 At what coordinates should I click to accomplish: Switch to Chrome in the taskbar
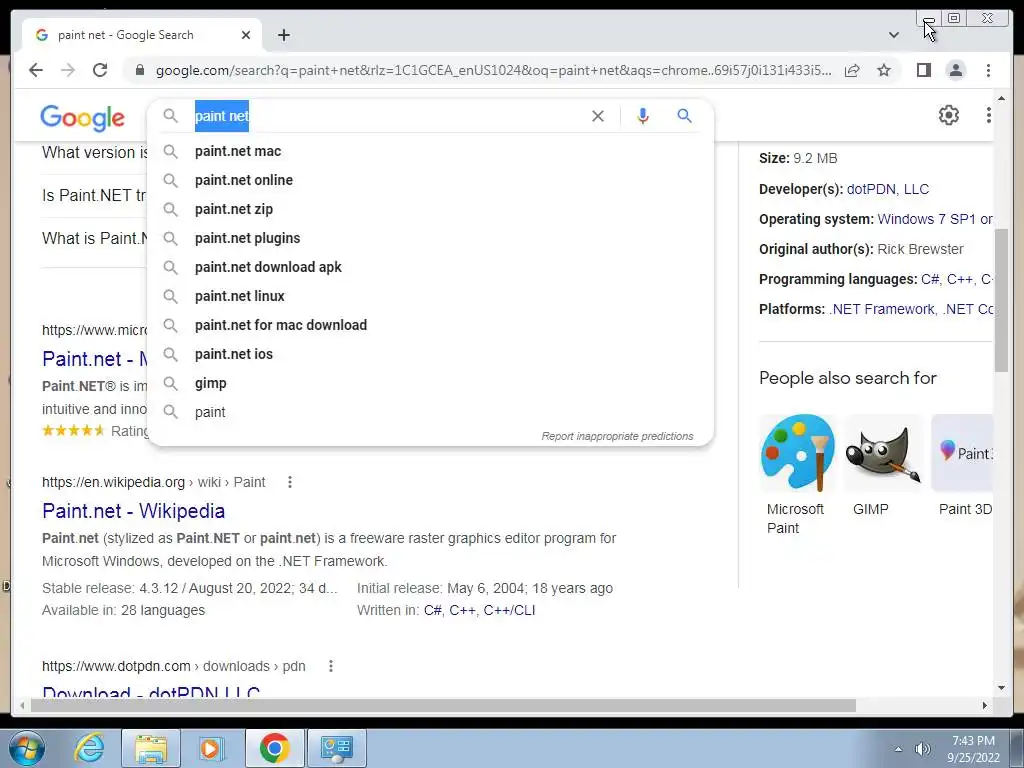point(274,748)
